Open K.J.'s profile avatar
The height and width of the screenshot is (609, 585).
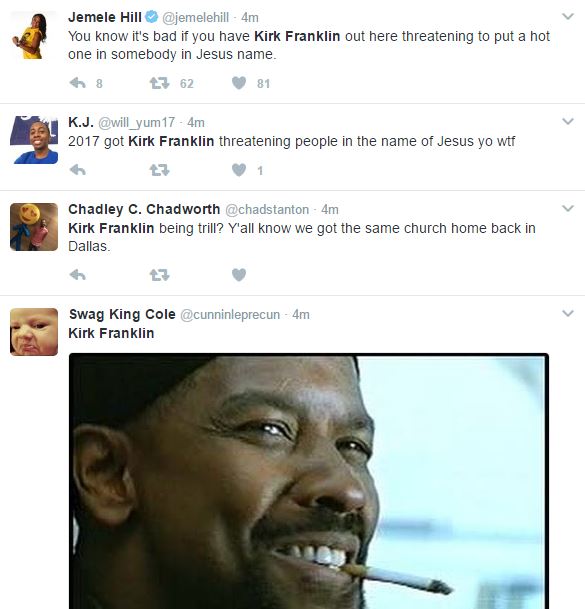pos(34,140)
